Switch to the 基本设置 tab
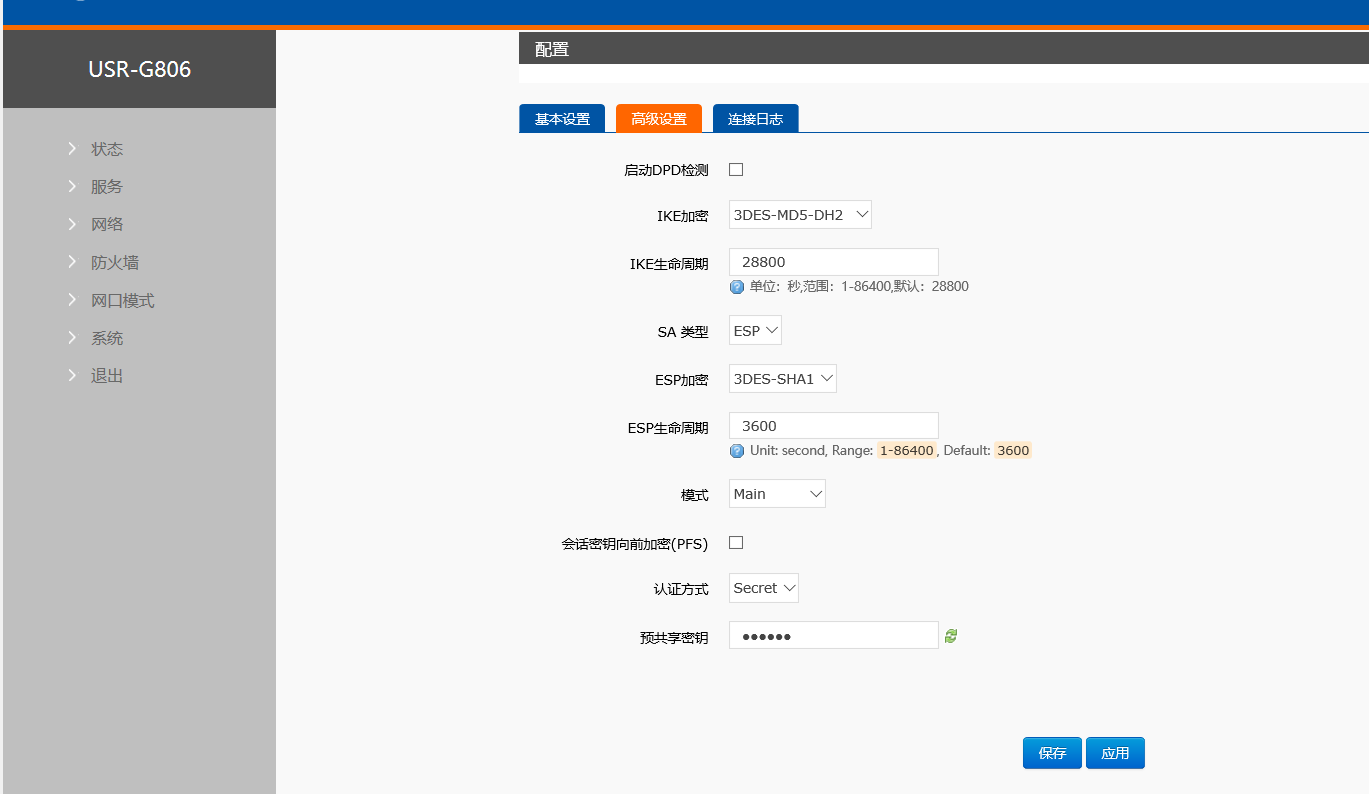Image resolution: width=1369 pixels, height=794 pixels. tap(562, 119)
